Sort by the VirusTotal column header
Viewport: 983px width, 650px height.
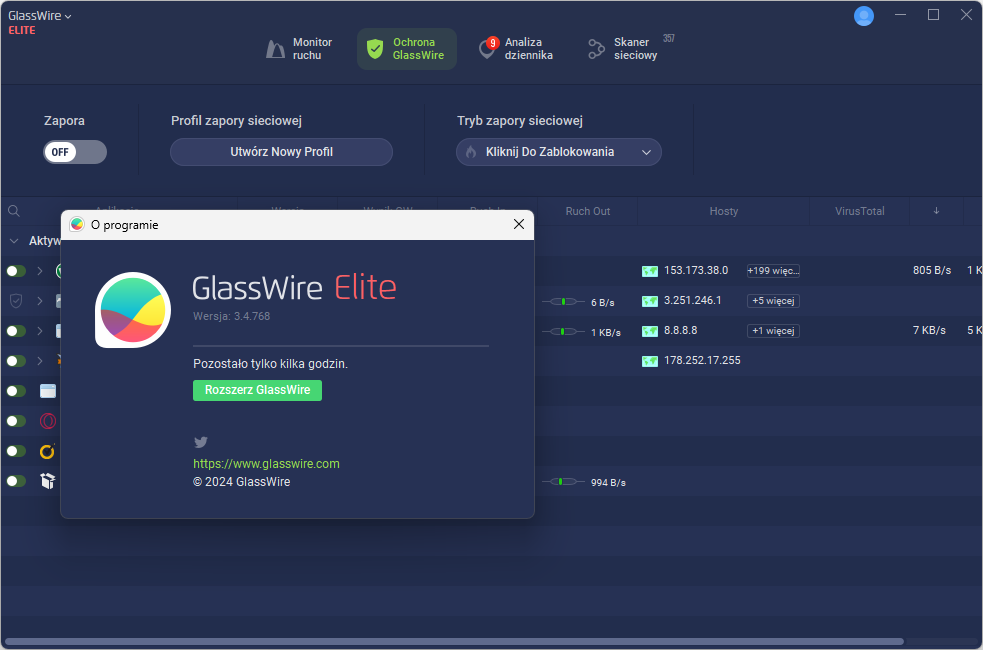(859, 211)
